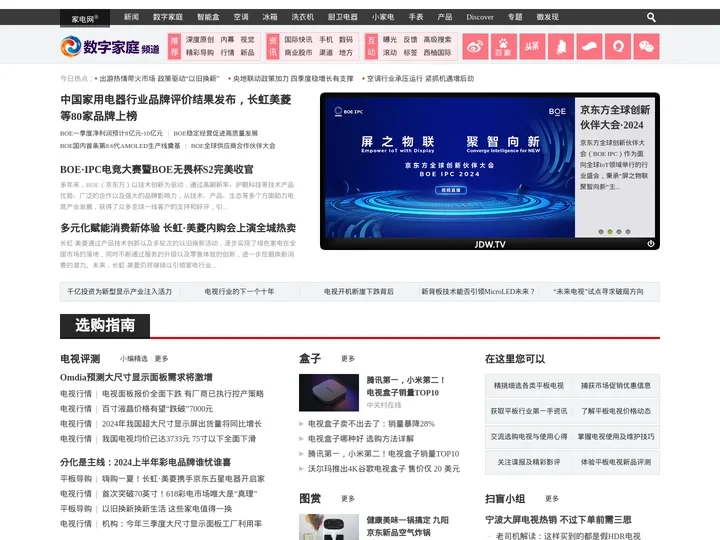The image size is (720, 540).
Task: Open 分化是主线：2024上半年彩电品牌 headline
Action: pos(146,462)
